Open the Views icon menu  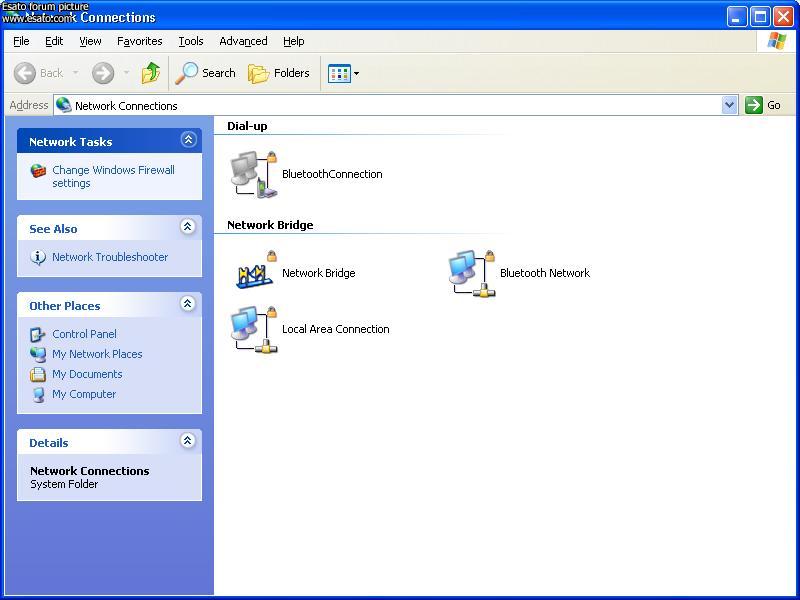tap(343, 73)
